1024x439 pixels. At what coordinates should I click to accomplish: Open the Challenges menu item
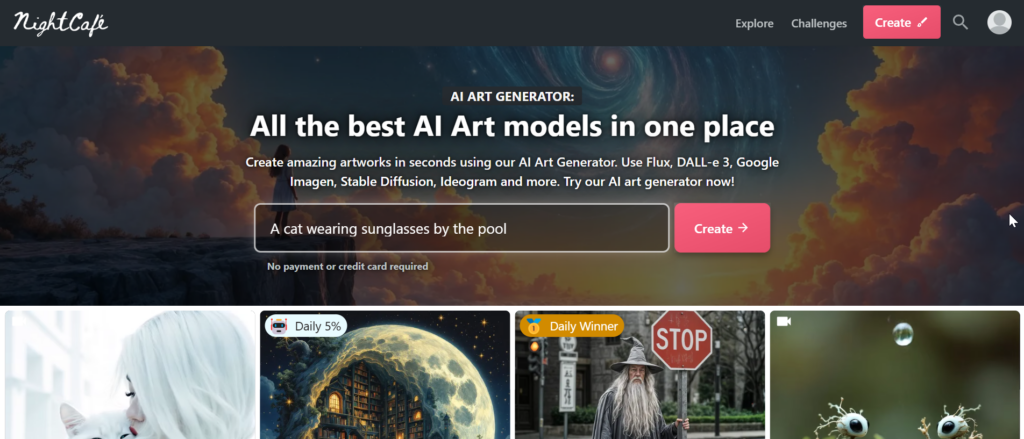point(819,23)
